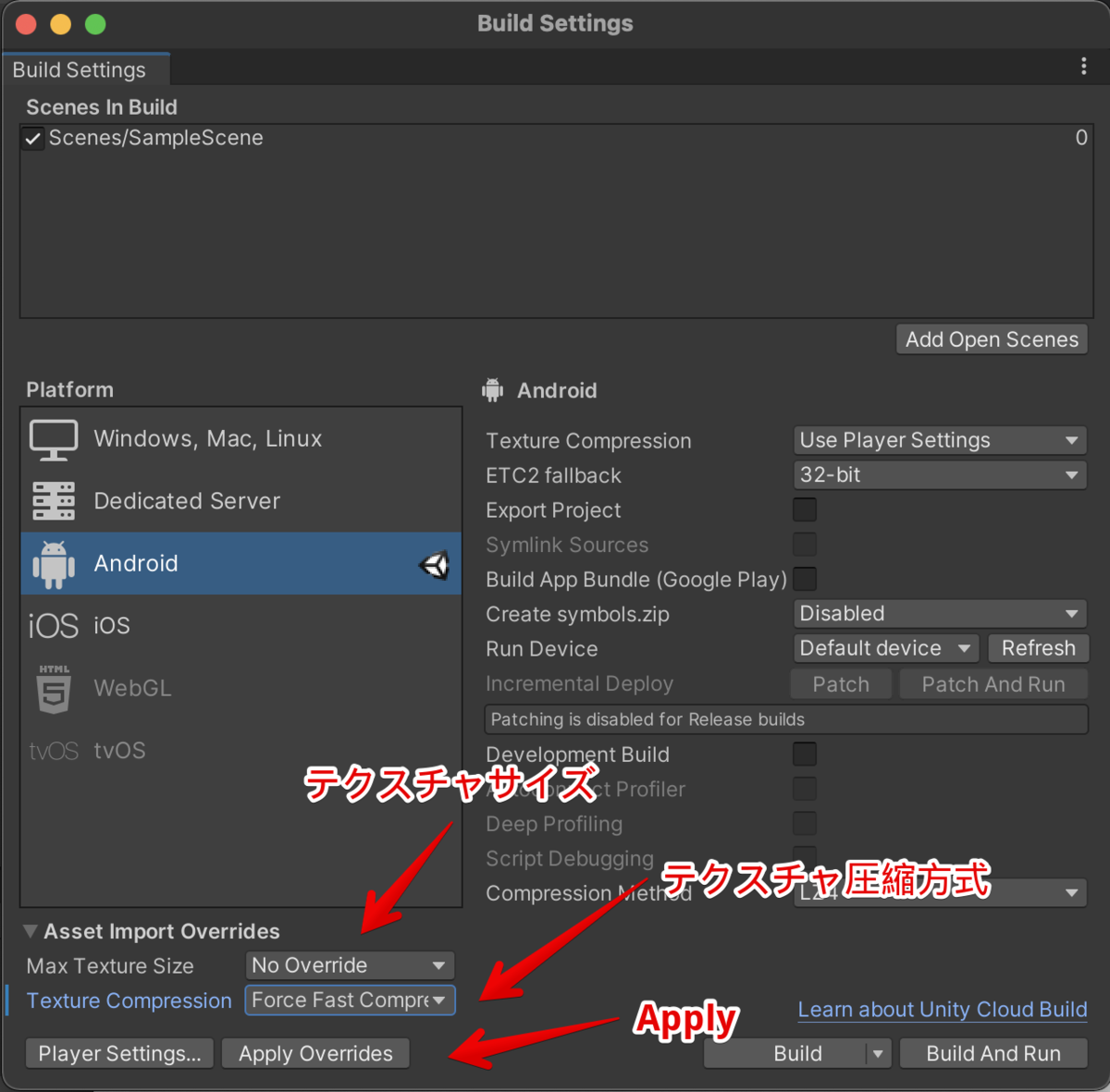
Task: Click the ETC2 fallback label
Action: (554, 476)
